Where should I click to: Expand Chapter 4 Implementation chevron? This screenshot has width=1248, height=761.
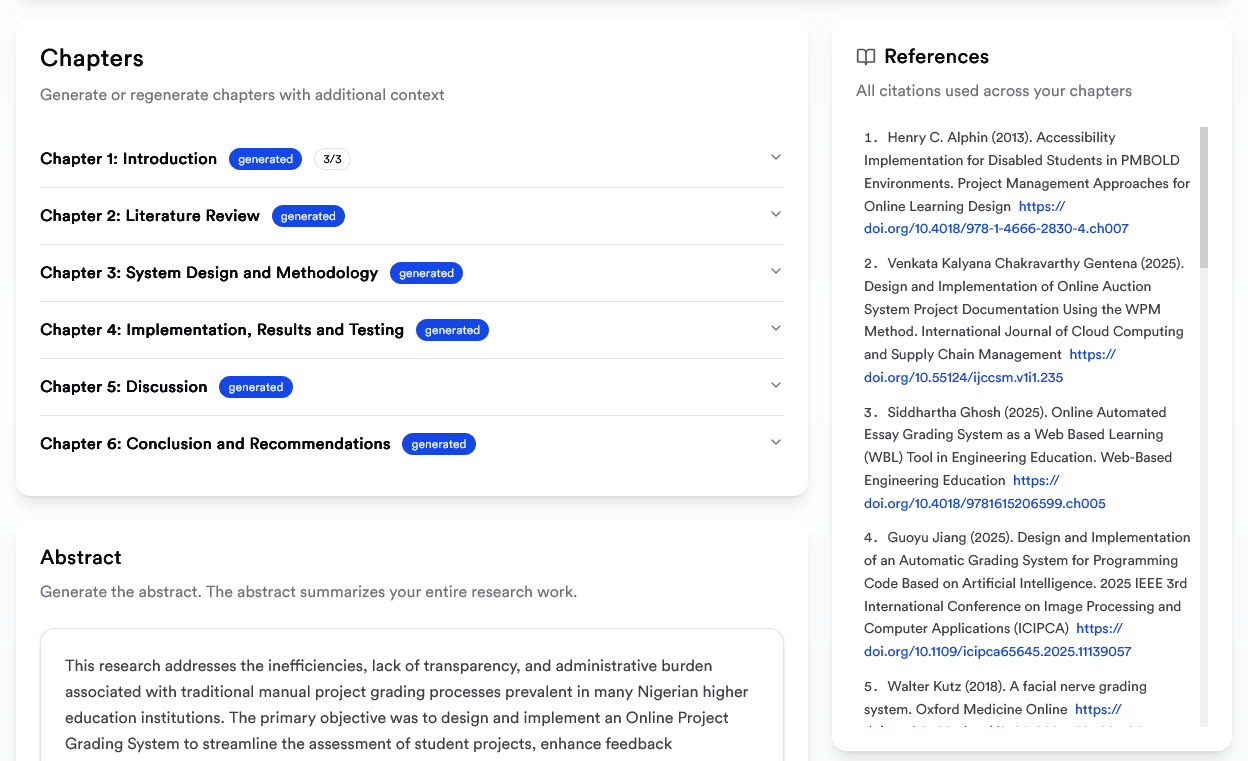tap(776, 329)
